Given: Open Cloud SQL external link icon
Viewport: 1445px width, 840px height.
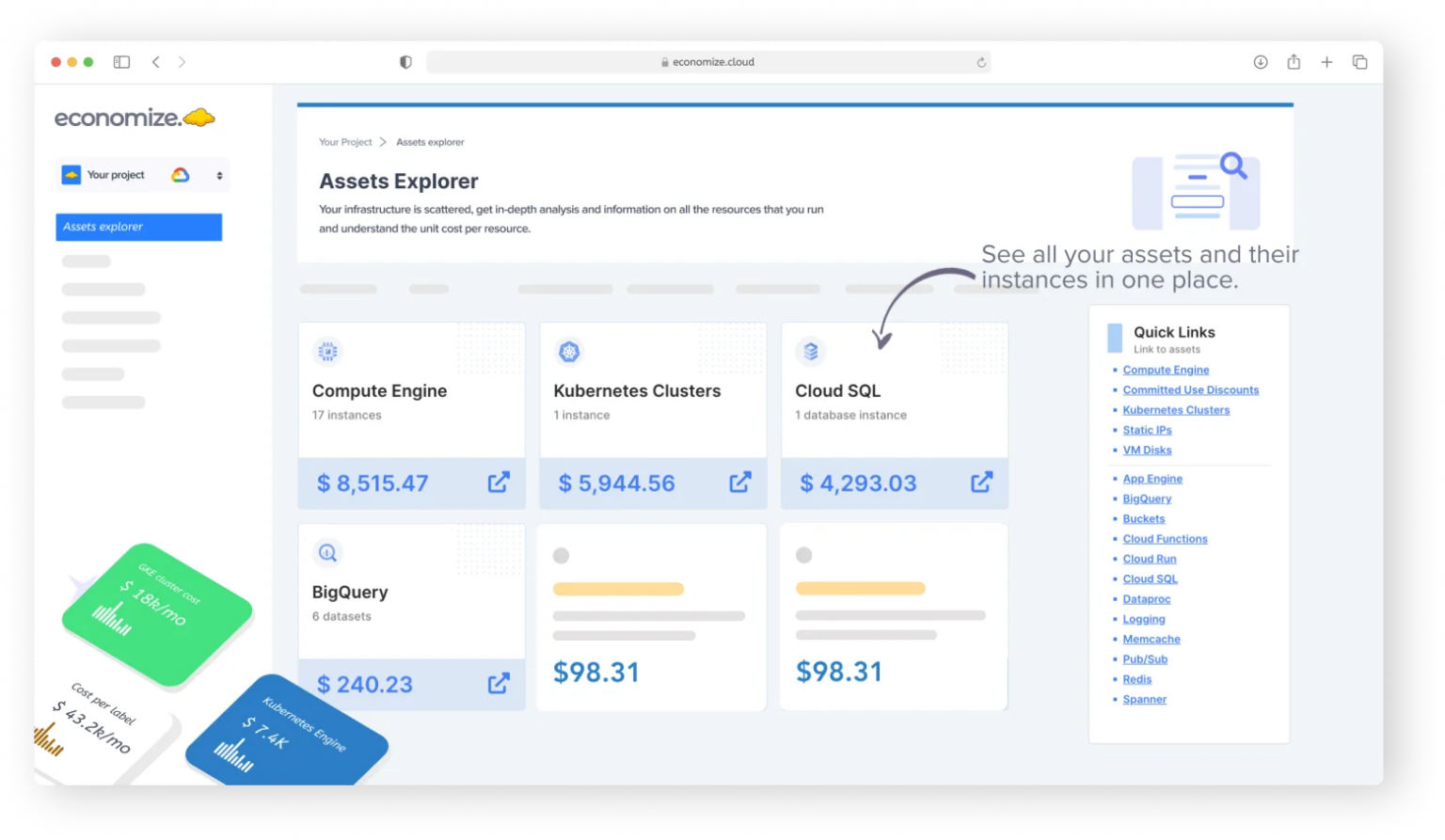Looking at the screenshot, I should click(x=981, y=483).
